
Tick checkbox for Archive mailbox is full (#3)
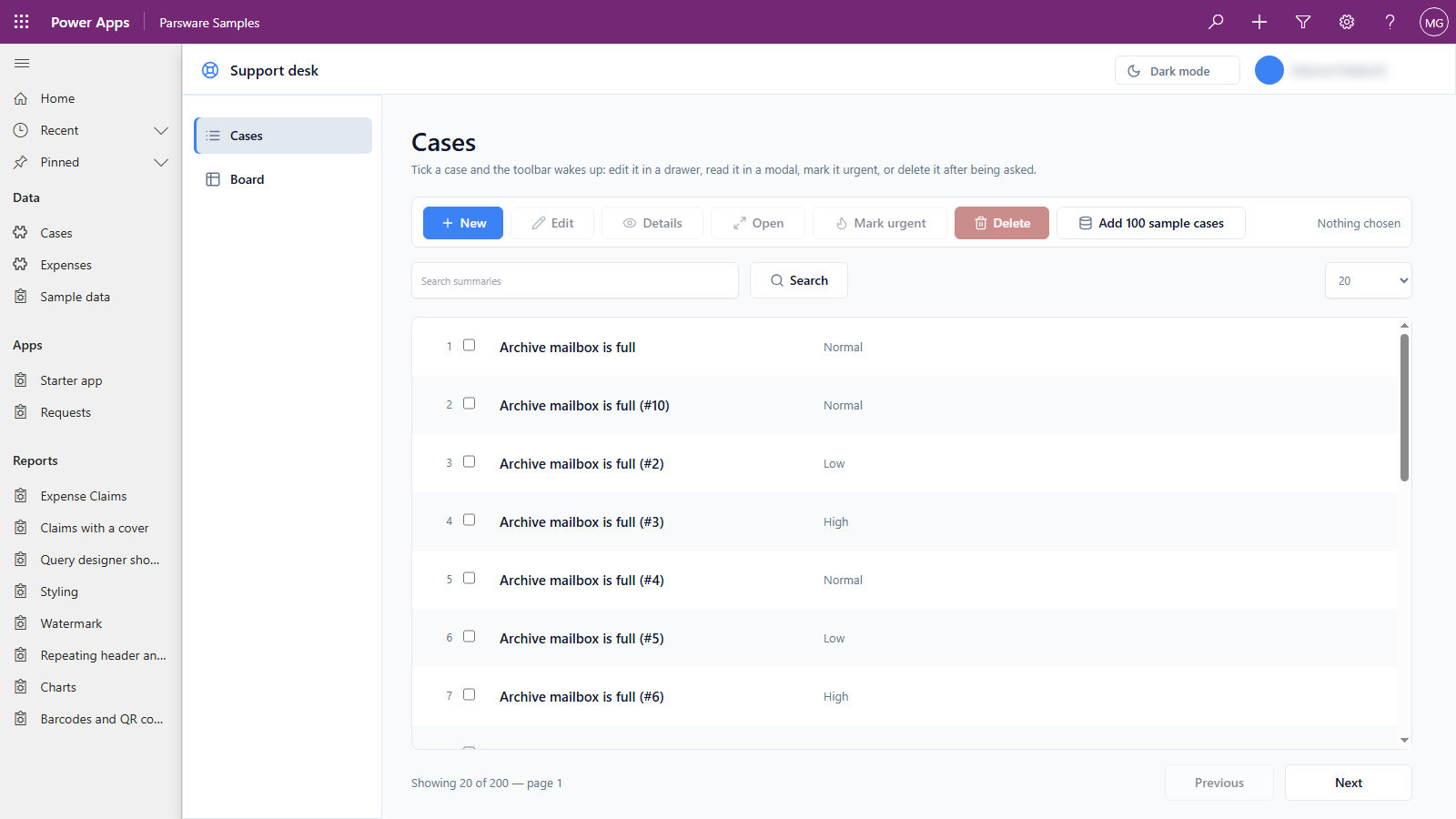click(x=470, y=520)
